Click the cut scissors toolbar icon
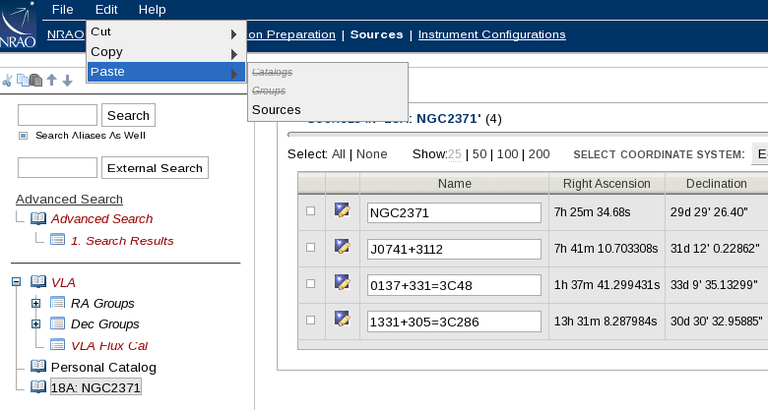This screenshot has width=768, height=410. 6,80
